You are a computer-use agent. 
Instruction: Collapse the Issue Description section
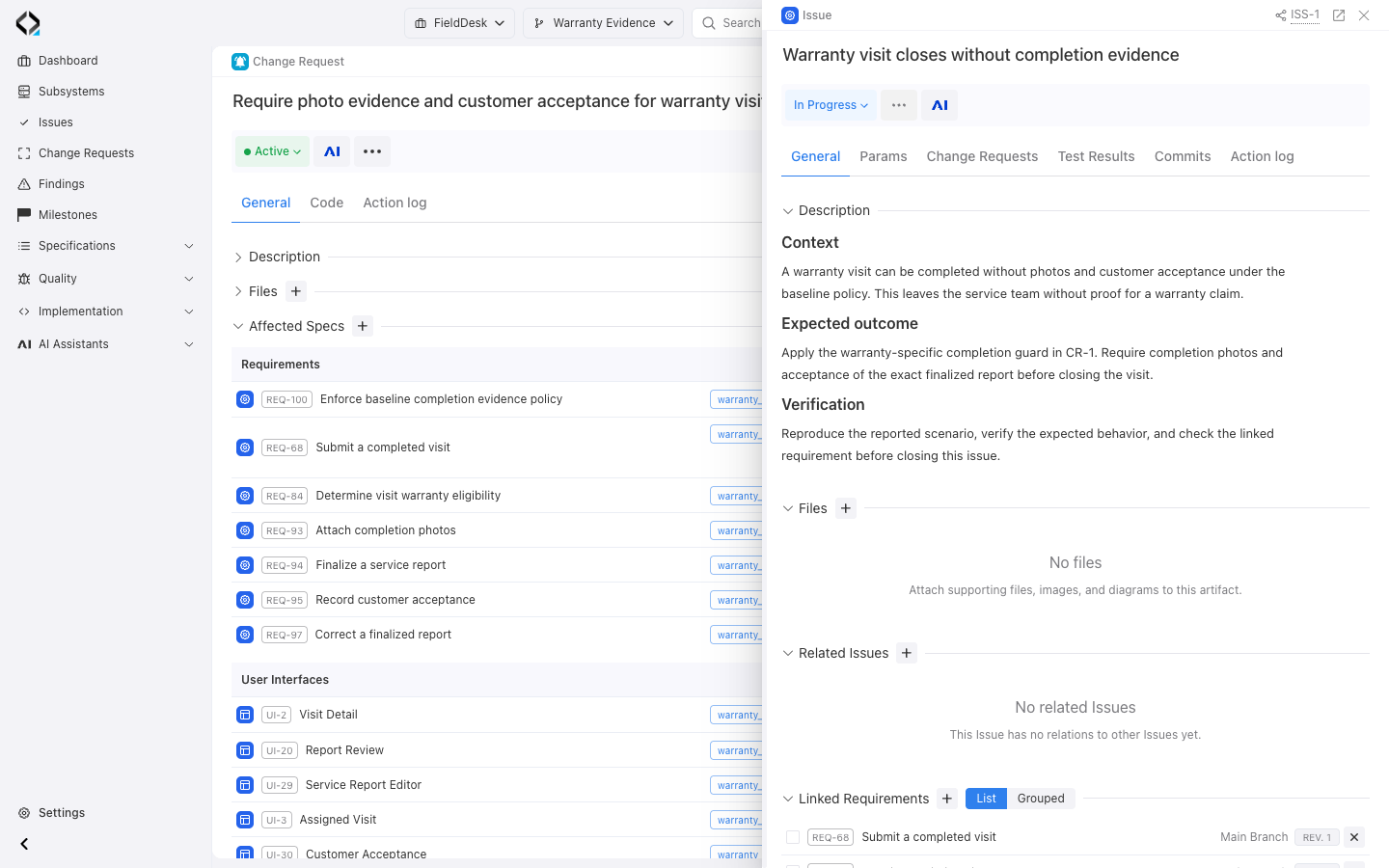click(x=788, y=211)
